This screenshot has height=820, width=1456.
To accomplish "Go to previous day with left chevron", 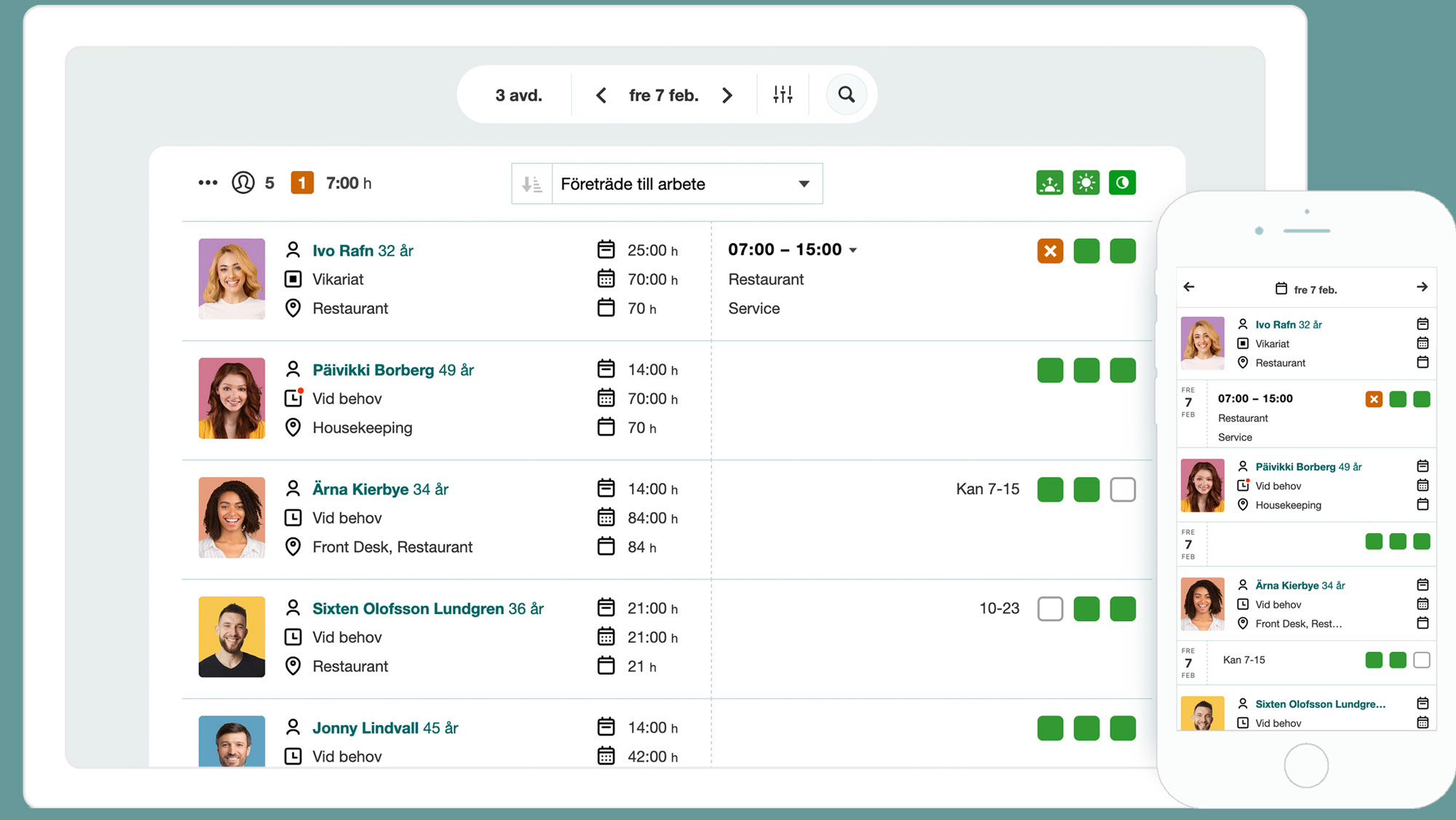I will point(601,95).
